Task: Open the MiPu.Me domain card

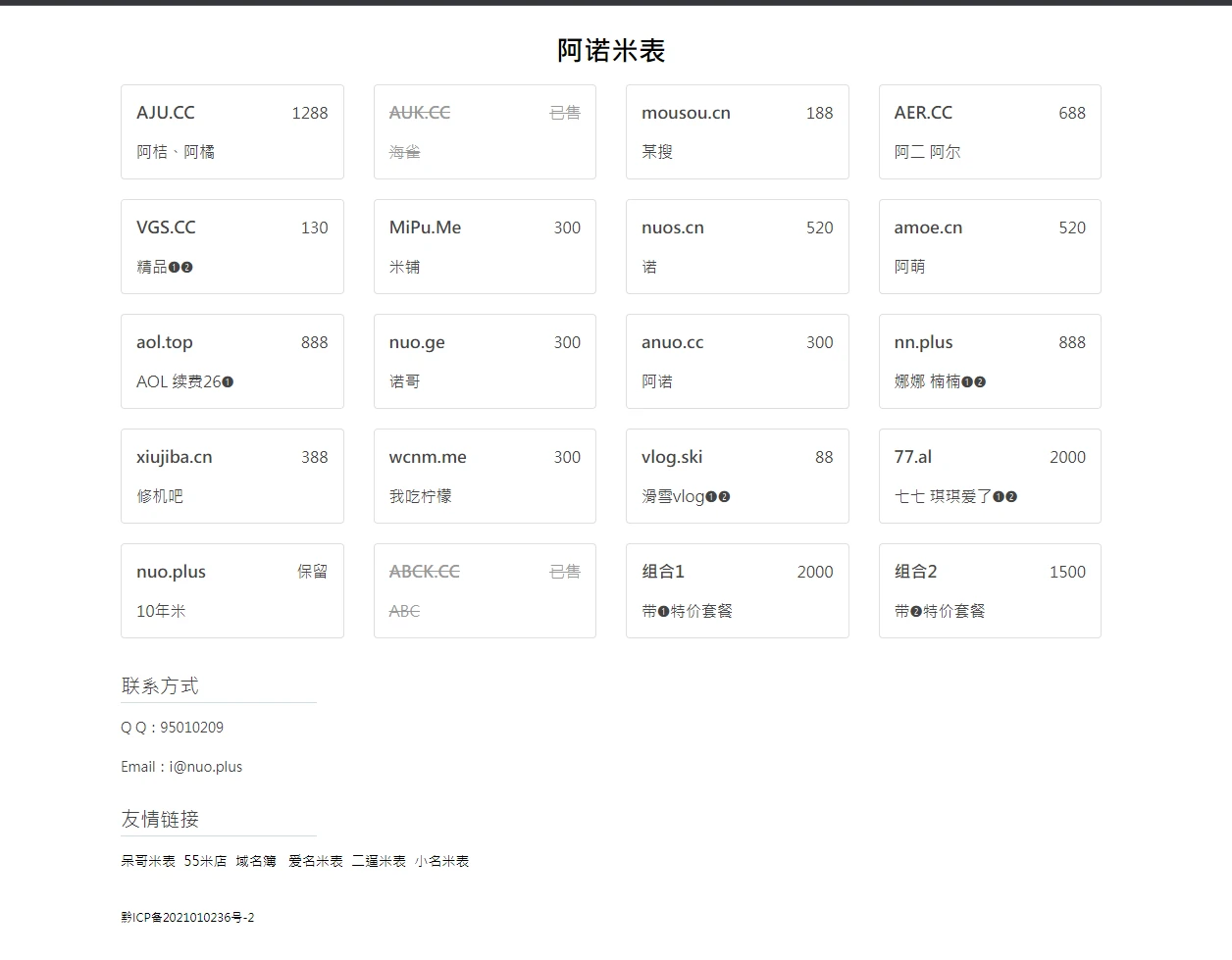Action: pyautogui.click(x=485, y=247)
